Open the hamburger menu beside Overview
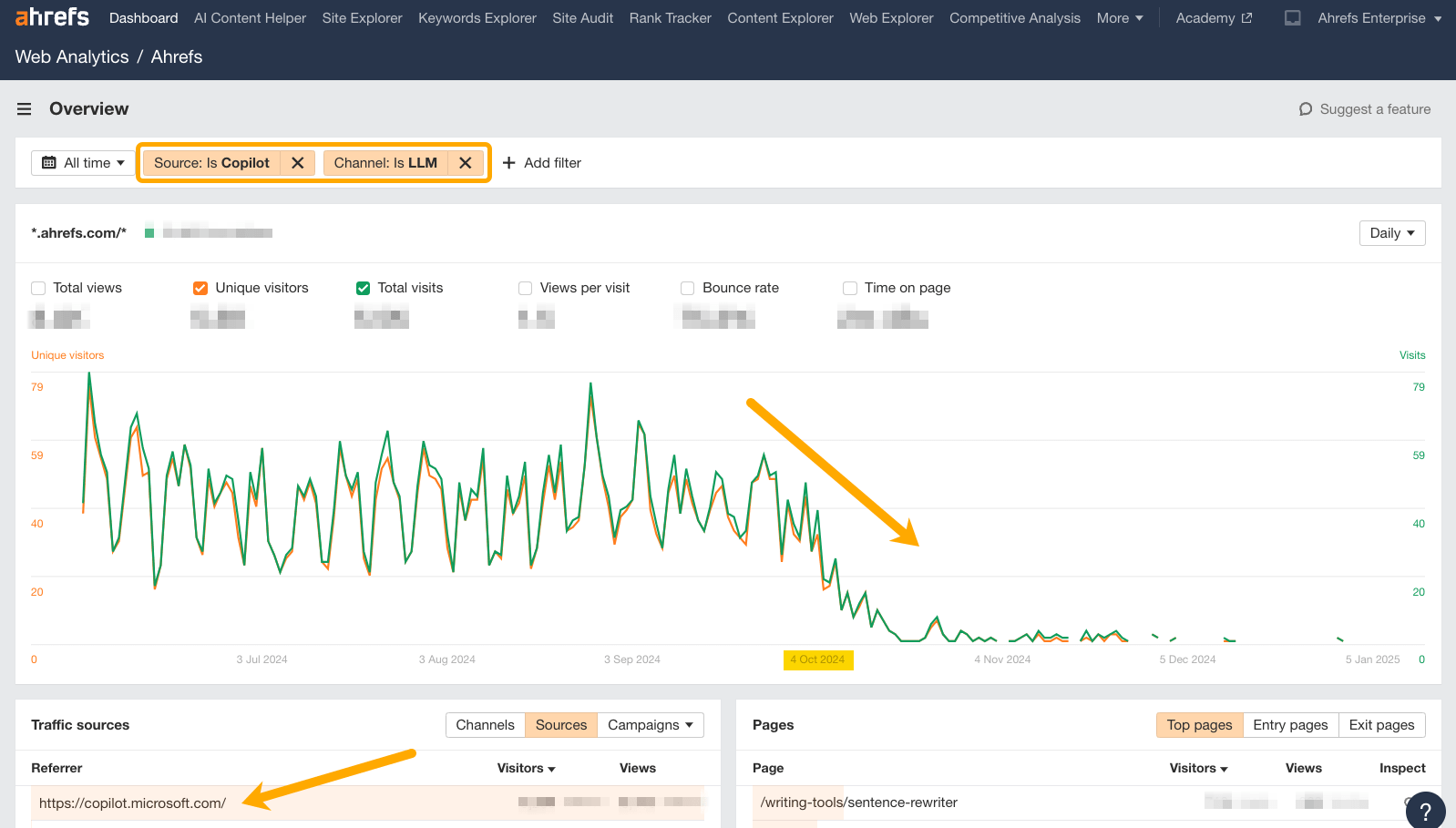 pyautogui.click(x=25, y=109)
